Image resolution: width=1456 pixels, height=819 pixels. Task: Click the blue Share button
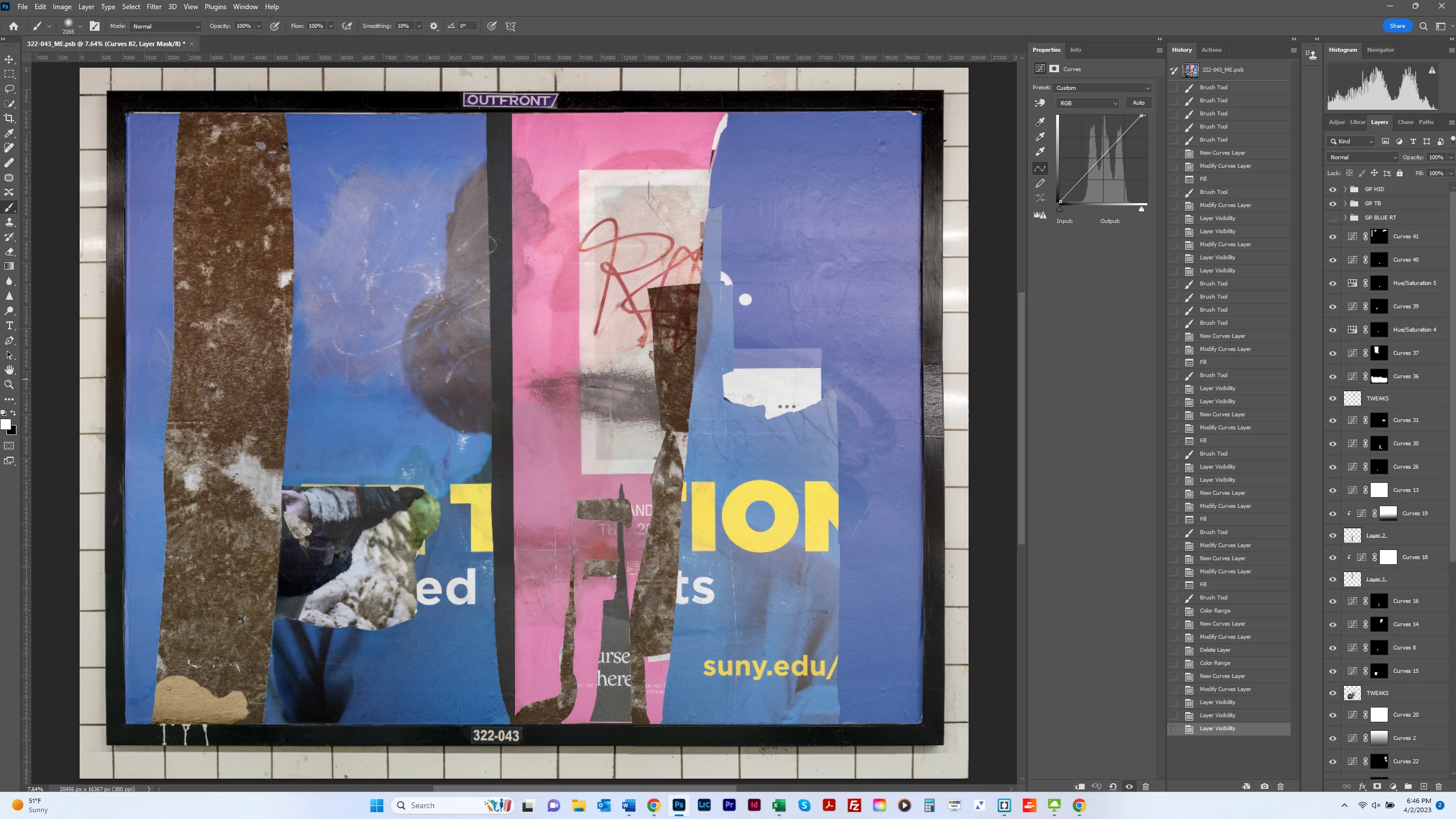coord(1397,26)
